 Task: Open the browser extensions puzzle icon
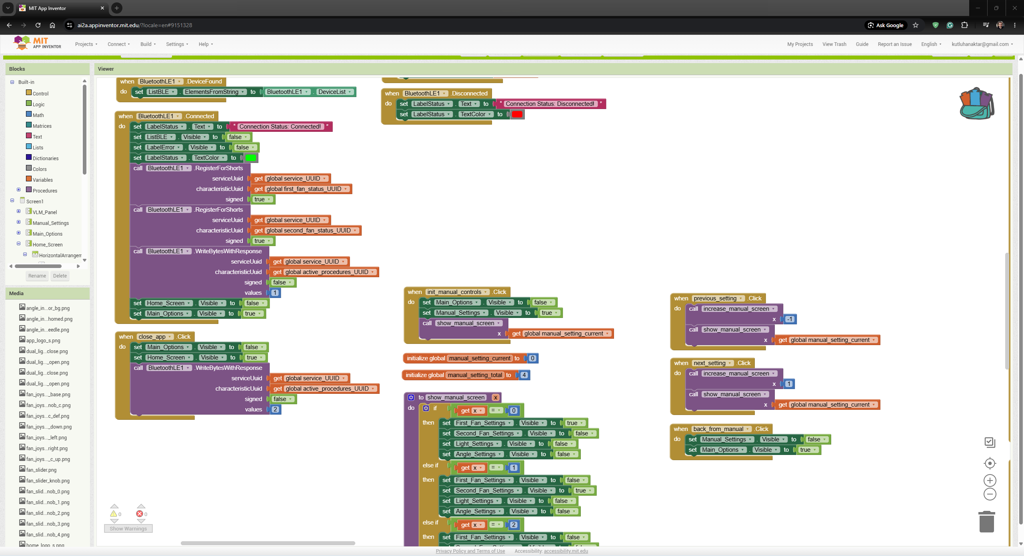[x=965, y=25]
